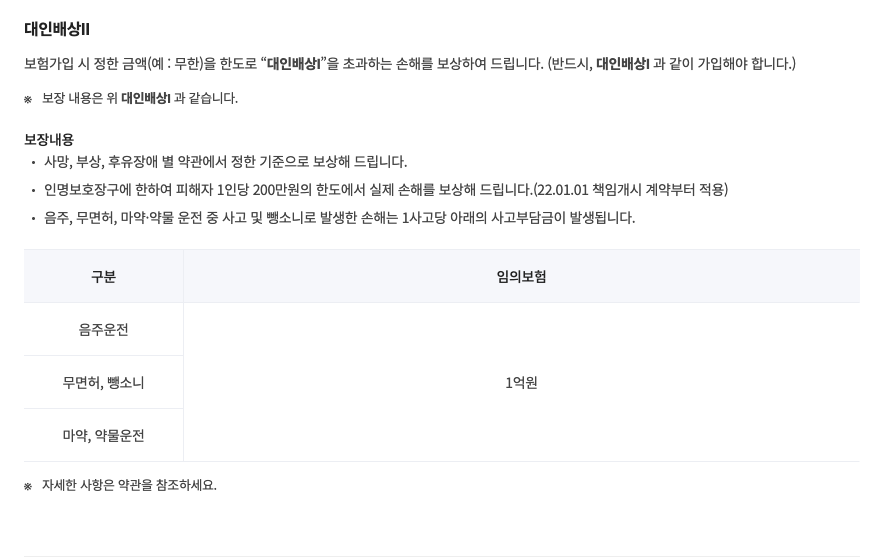
Task: Select the 음주운전 row cell
Action: tap(104, 329)
